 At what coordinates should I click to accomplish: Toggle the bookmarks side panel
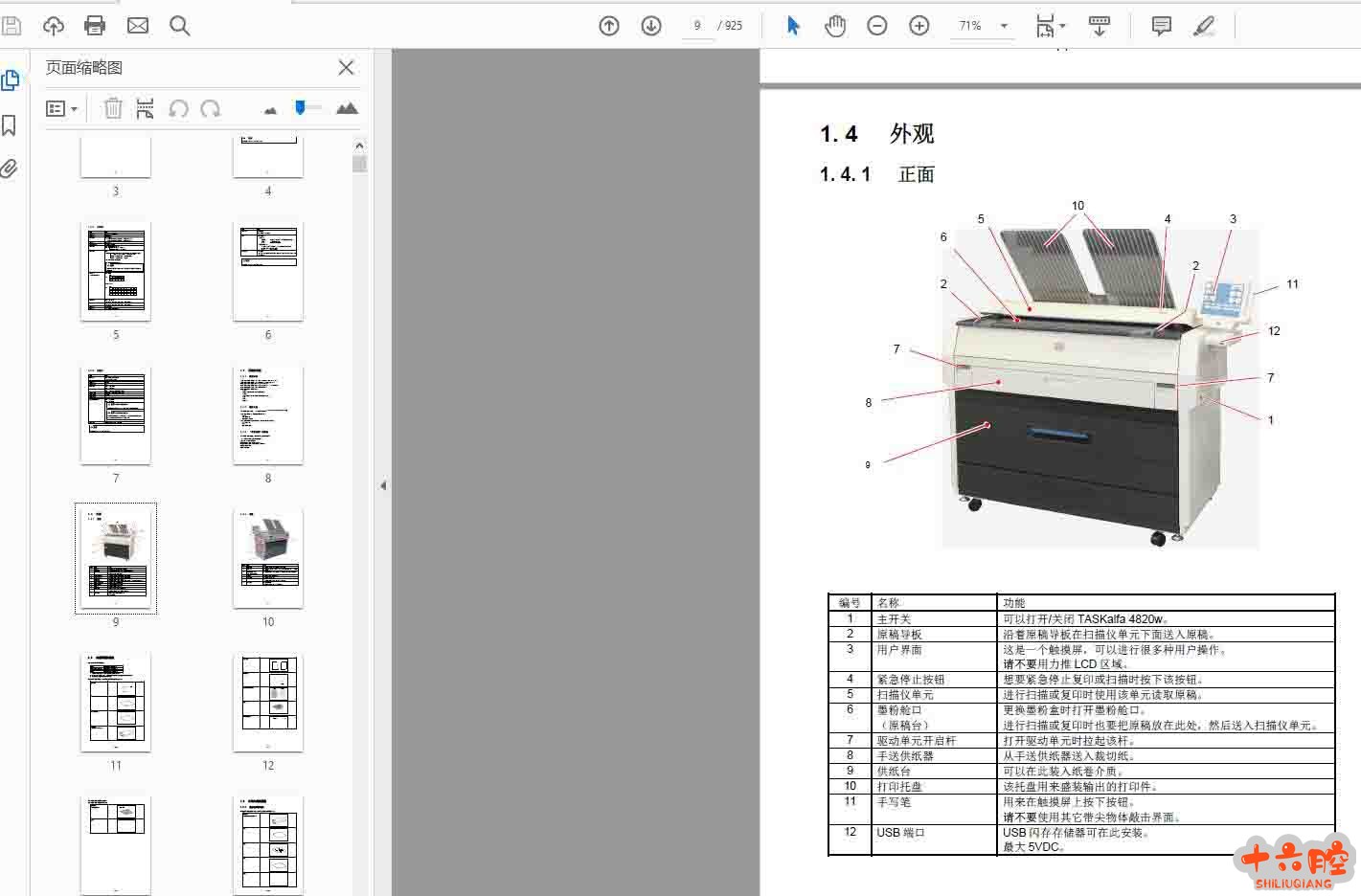(10, 125)
